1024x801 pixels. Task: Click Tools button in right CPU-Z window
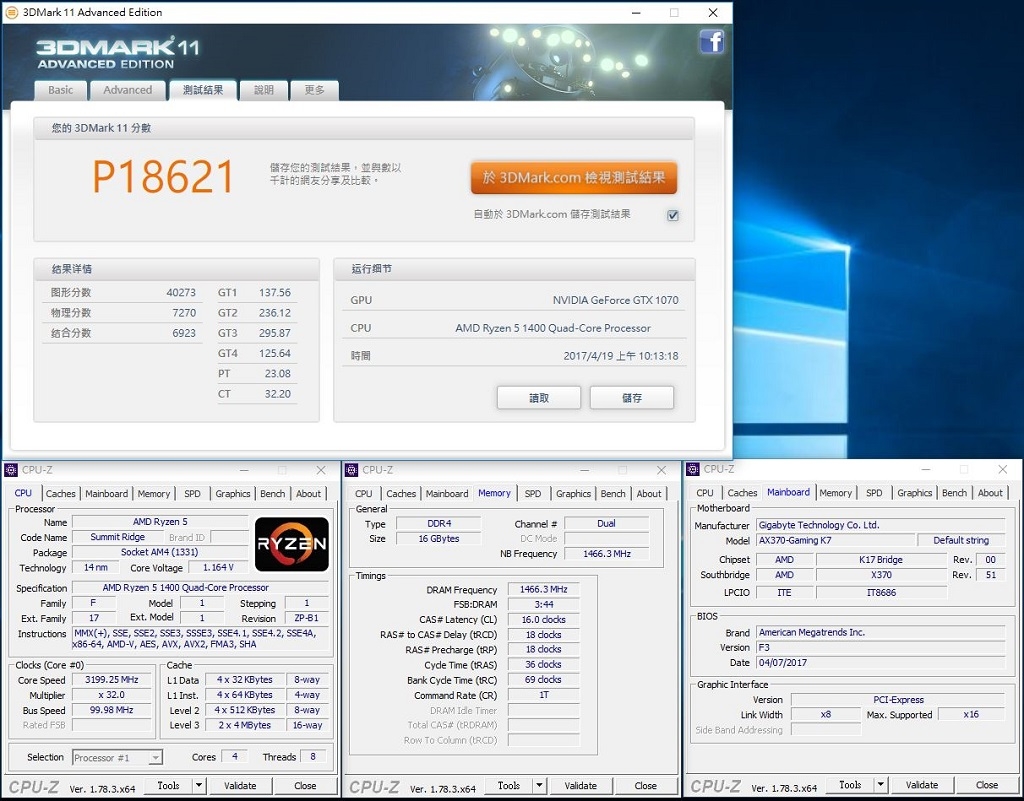850,785
